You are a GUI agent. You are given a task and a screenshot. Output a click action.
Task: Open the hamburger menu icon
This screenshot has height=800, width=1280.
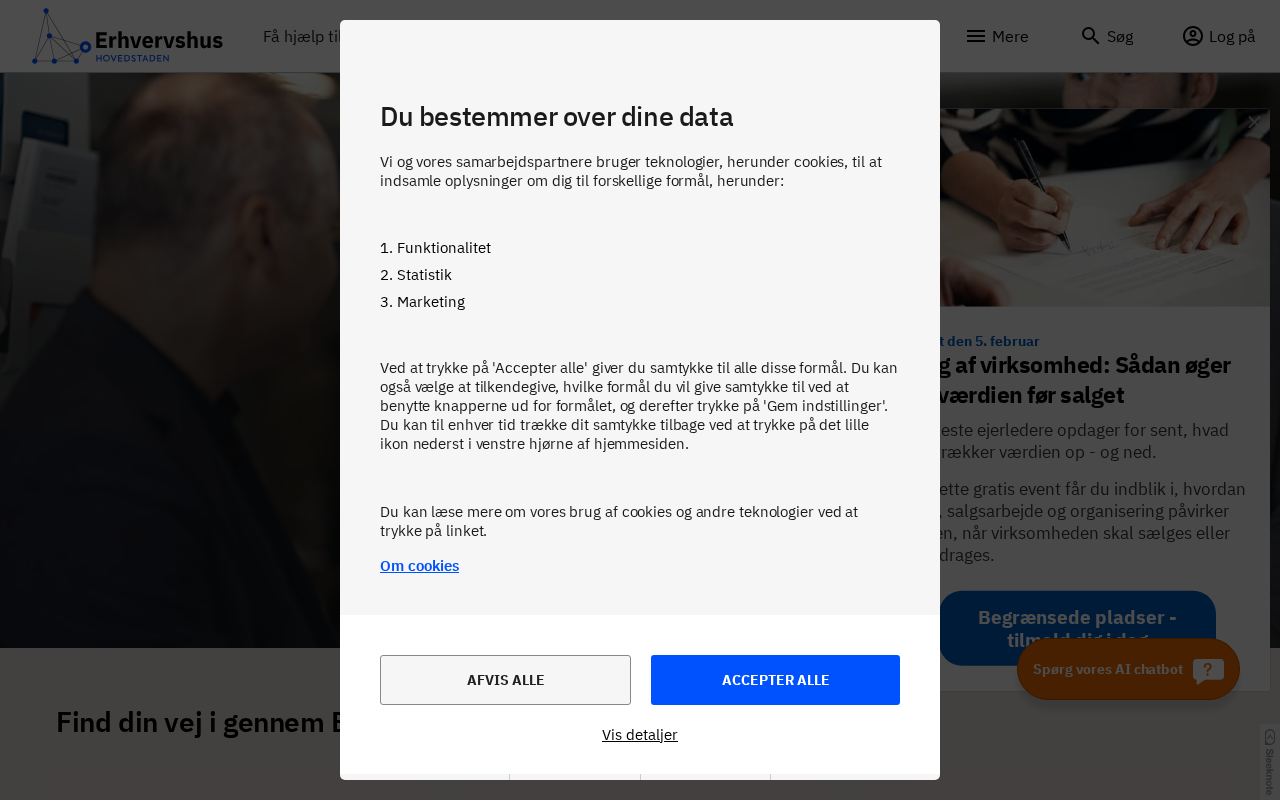pyautogui.click(x=976, y=36)
